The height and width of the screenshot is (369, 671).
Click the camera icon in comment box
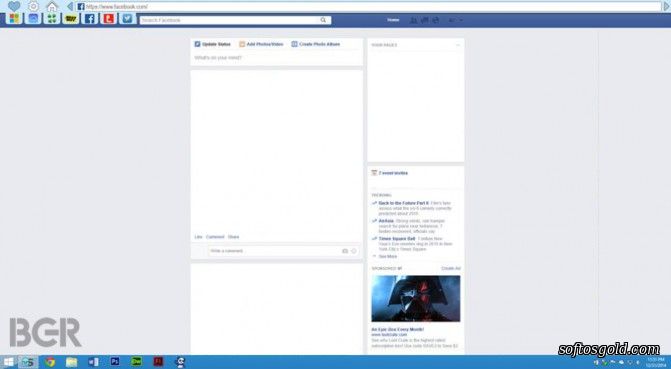(345, 251)
